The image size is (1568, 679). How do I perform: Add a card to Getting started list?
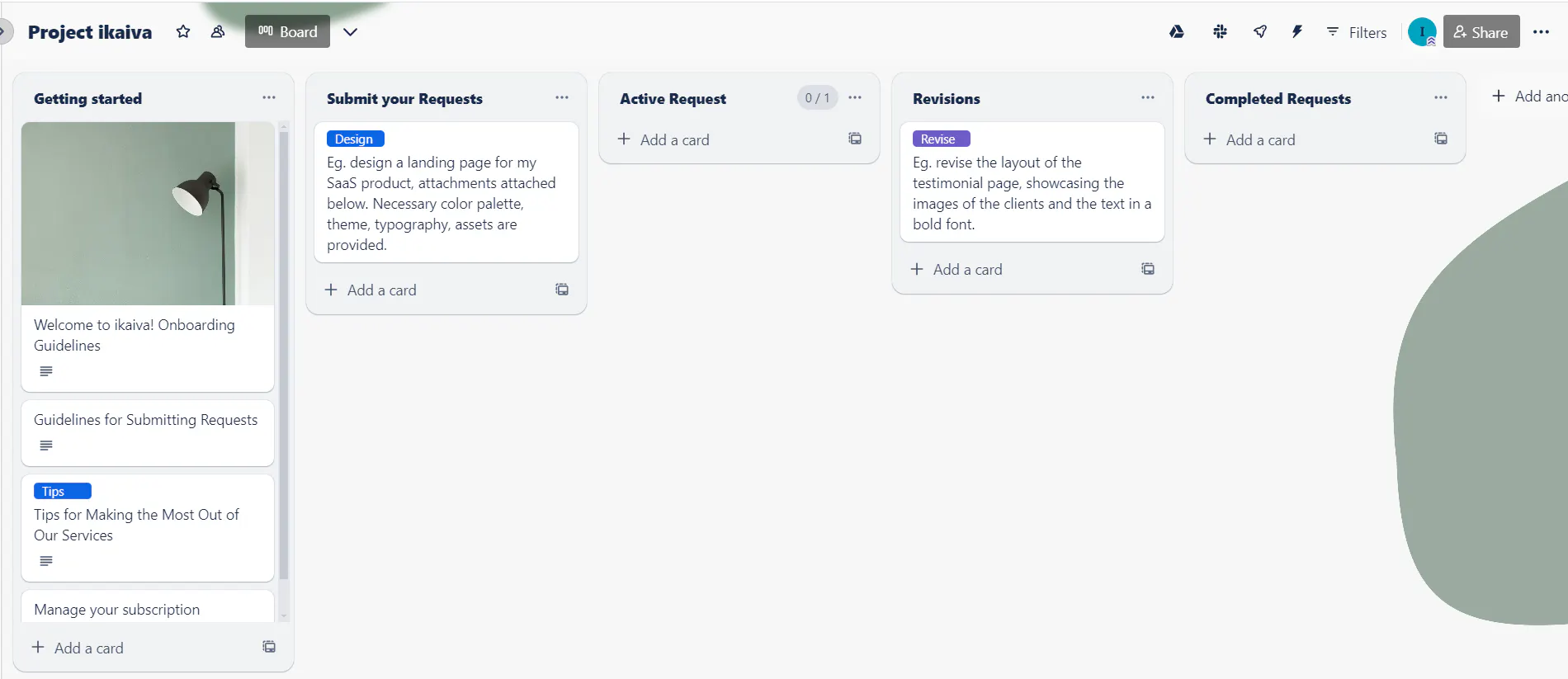78,648
